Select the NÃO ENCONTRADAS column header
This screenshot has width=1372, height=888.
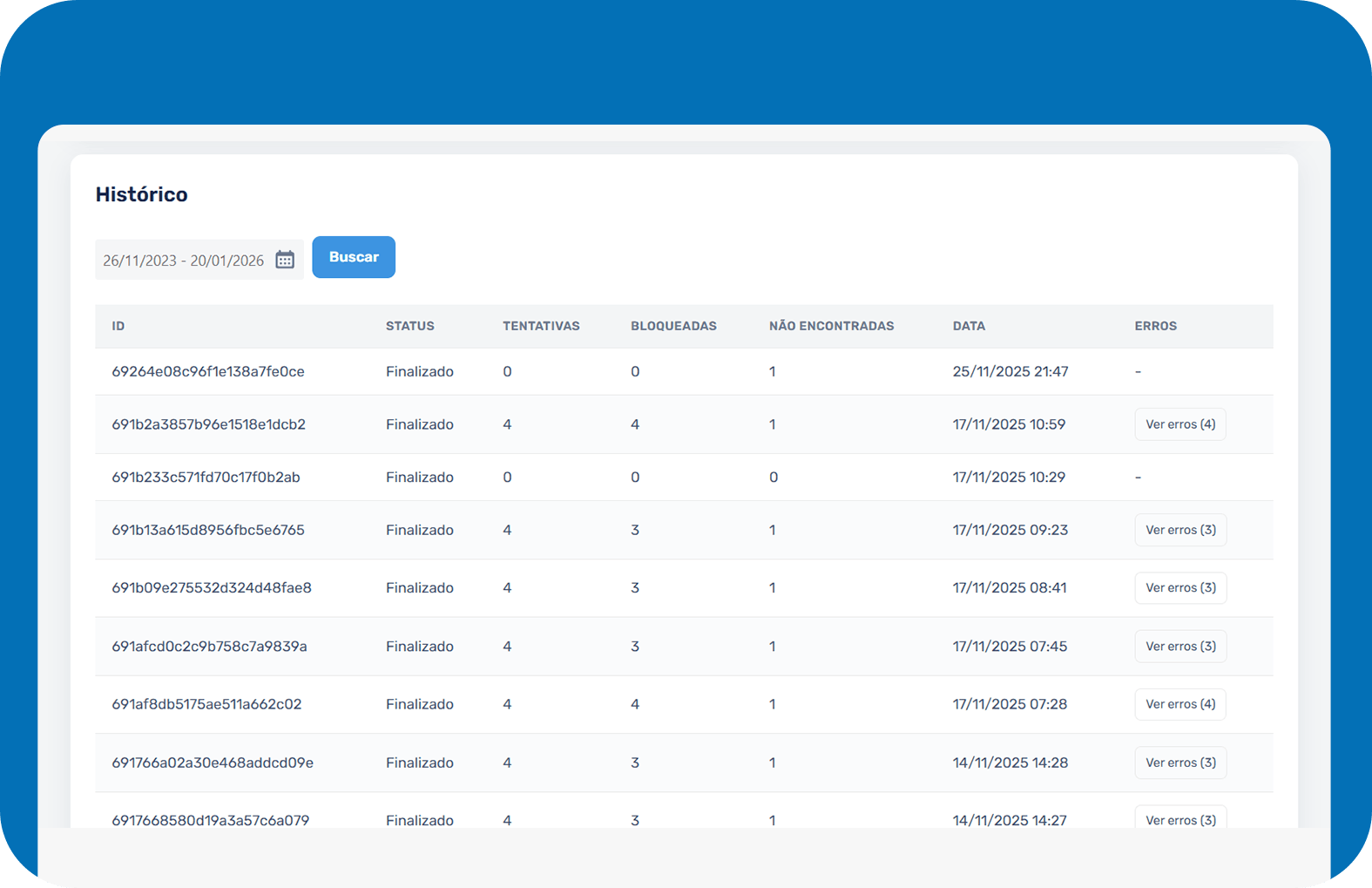coord(831,326)
